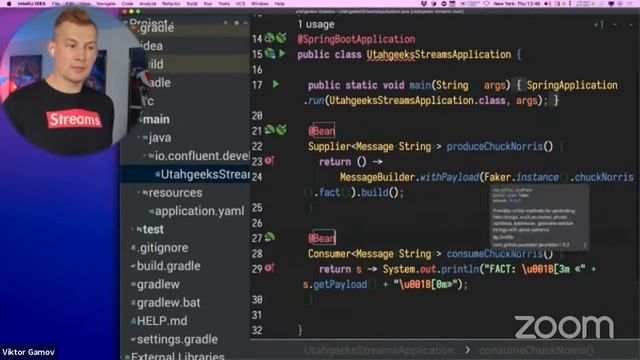Collapse the java folder in project tree
Screen dimensions: 640x360
coord(139,138)
